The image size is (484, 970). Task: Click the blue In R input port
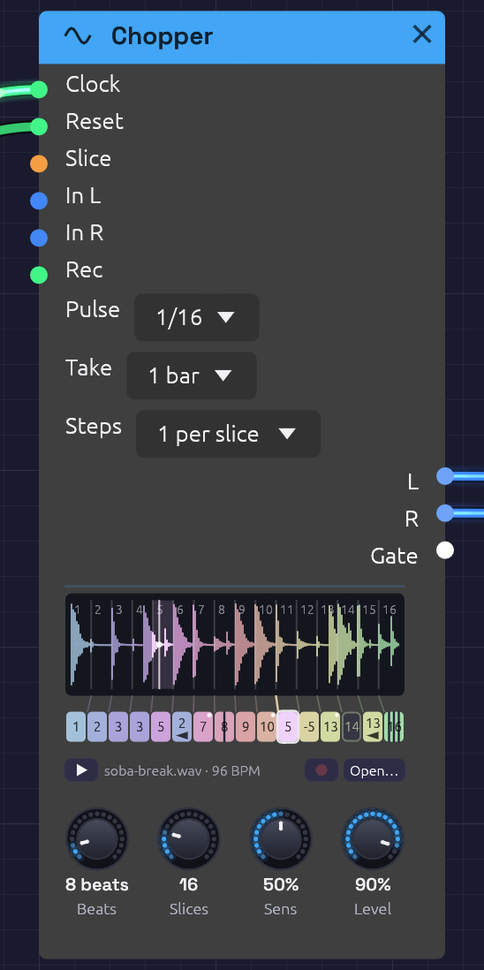39,238
